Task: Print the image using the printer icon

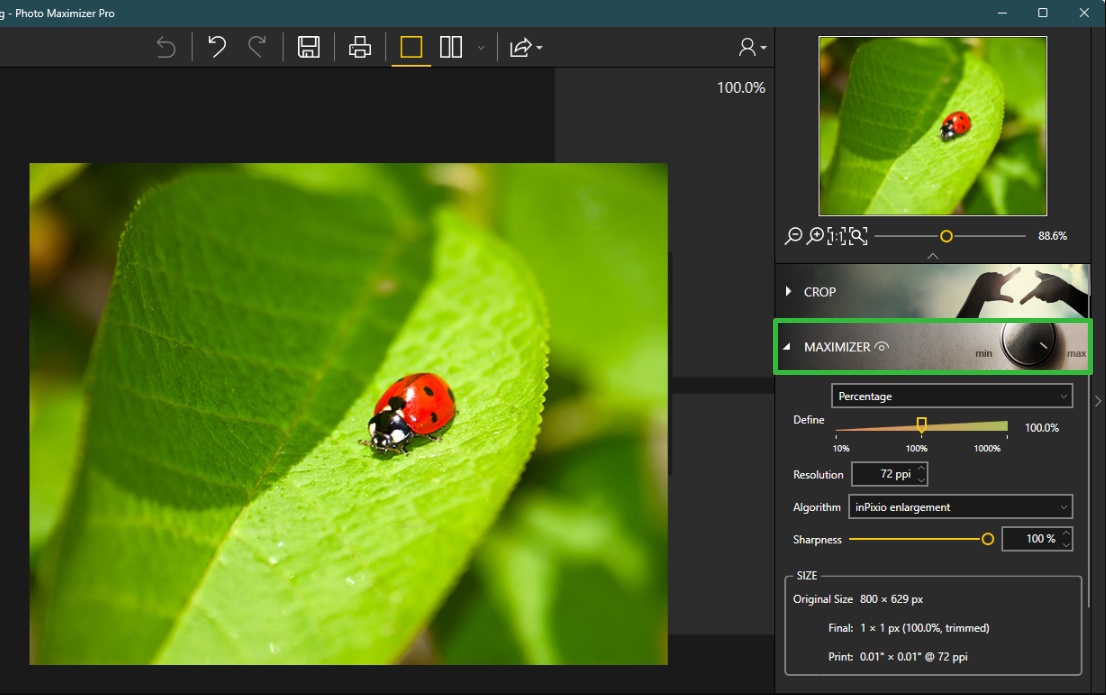Action: point(360,47)
